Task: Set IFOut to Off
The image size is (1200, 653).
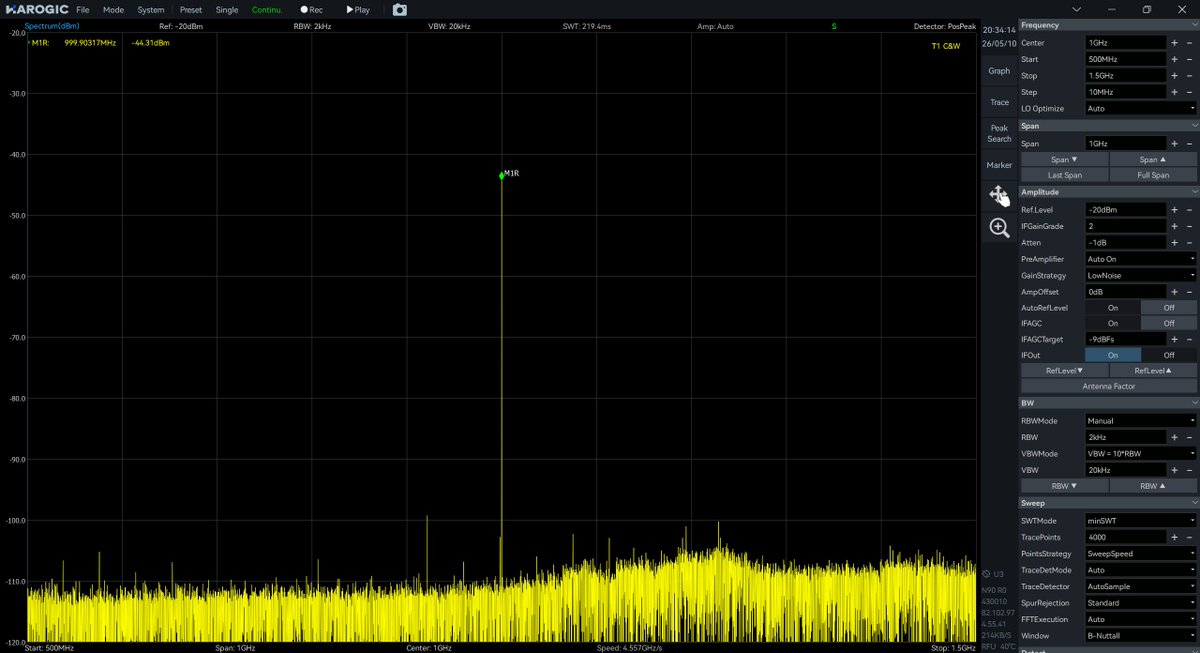Action: [1168, 355]
